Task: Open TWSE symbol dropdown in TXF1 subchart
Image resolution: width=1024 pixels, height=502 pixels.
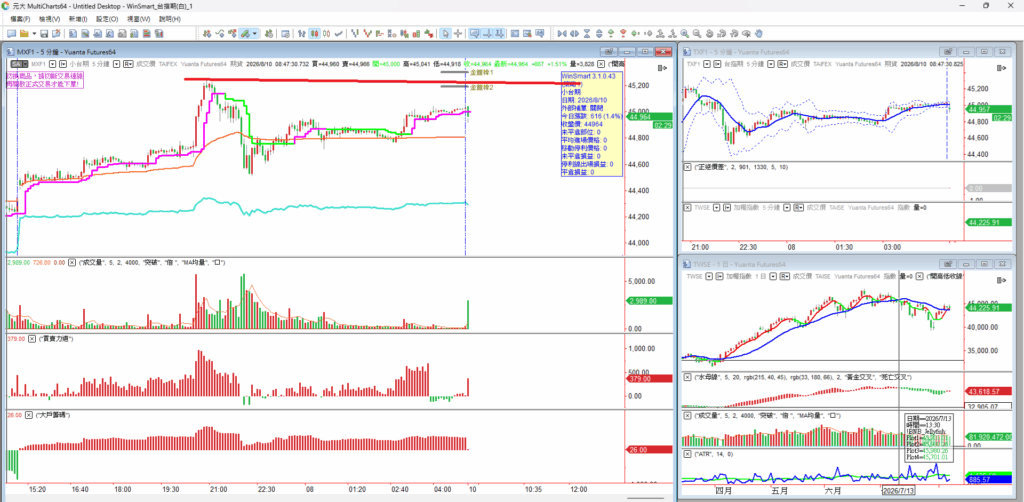Action: 716,208
